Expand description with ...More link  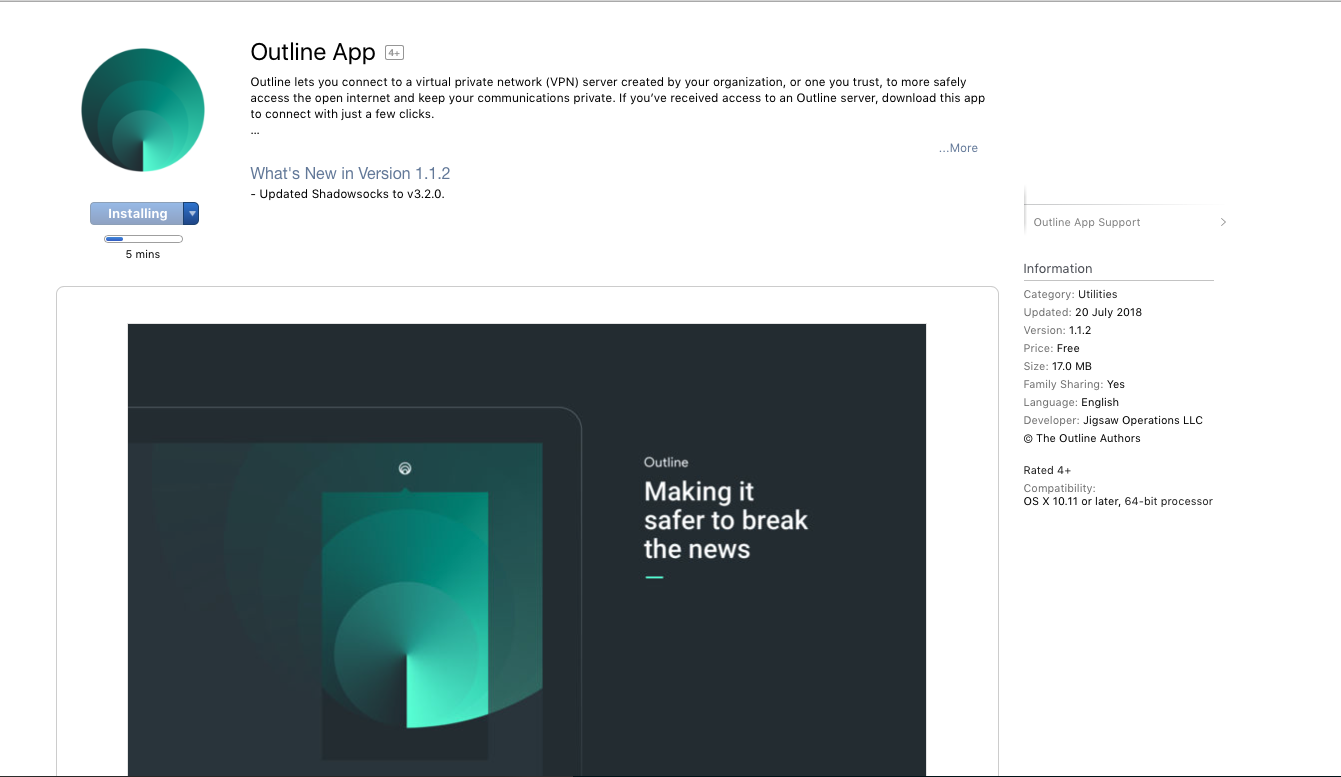[x=958, y=148]
